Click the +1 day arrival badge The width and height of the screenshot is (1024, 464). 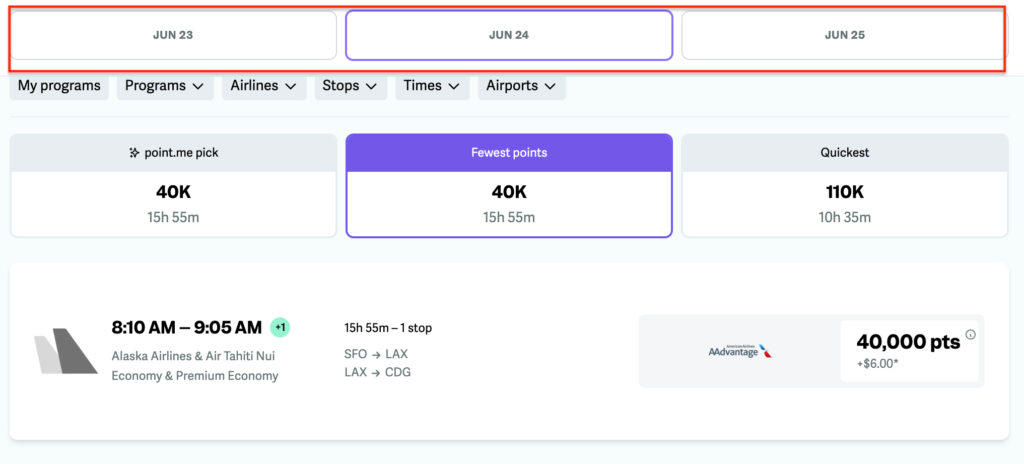[280, 327]
